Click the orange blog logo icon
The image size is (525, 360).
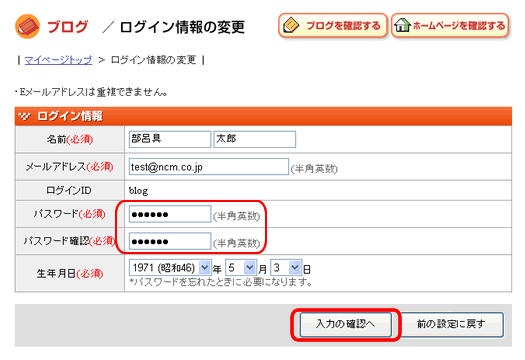click(x=27, y=26)
